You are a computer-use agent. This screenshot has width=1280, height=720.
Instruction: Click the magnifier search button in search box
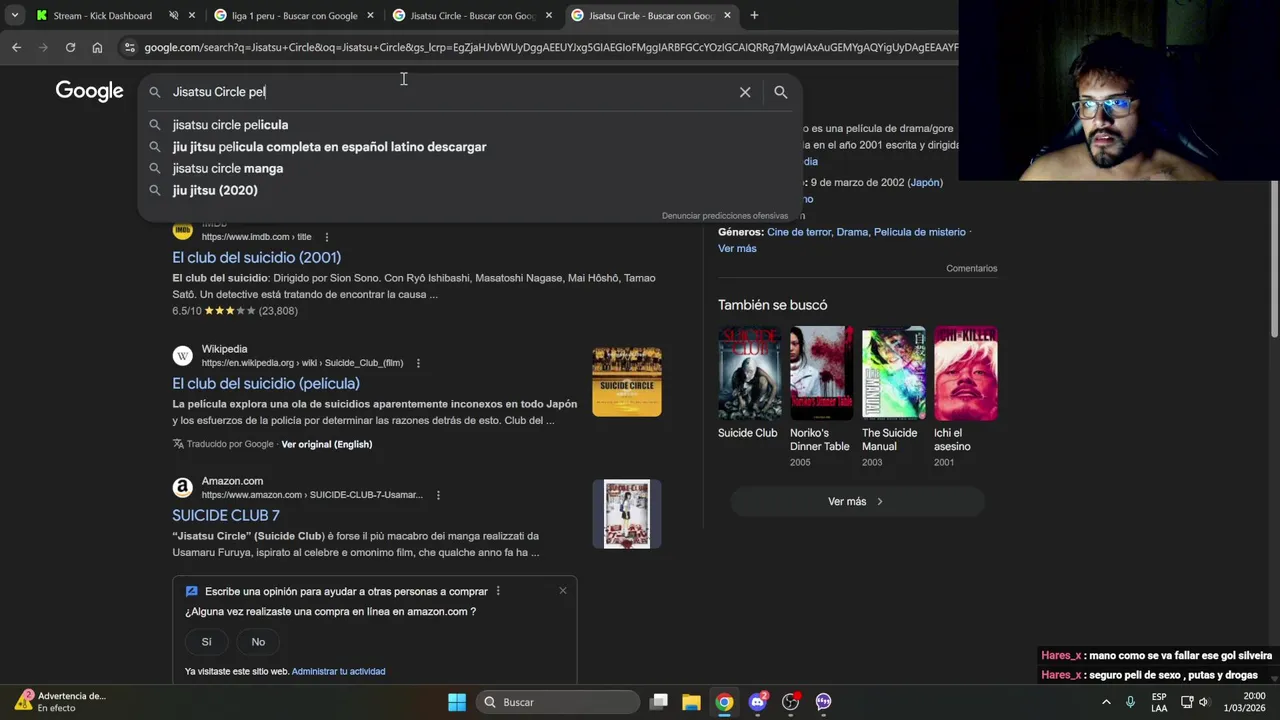pos(781,92)
